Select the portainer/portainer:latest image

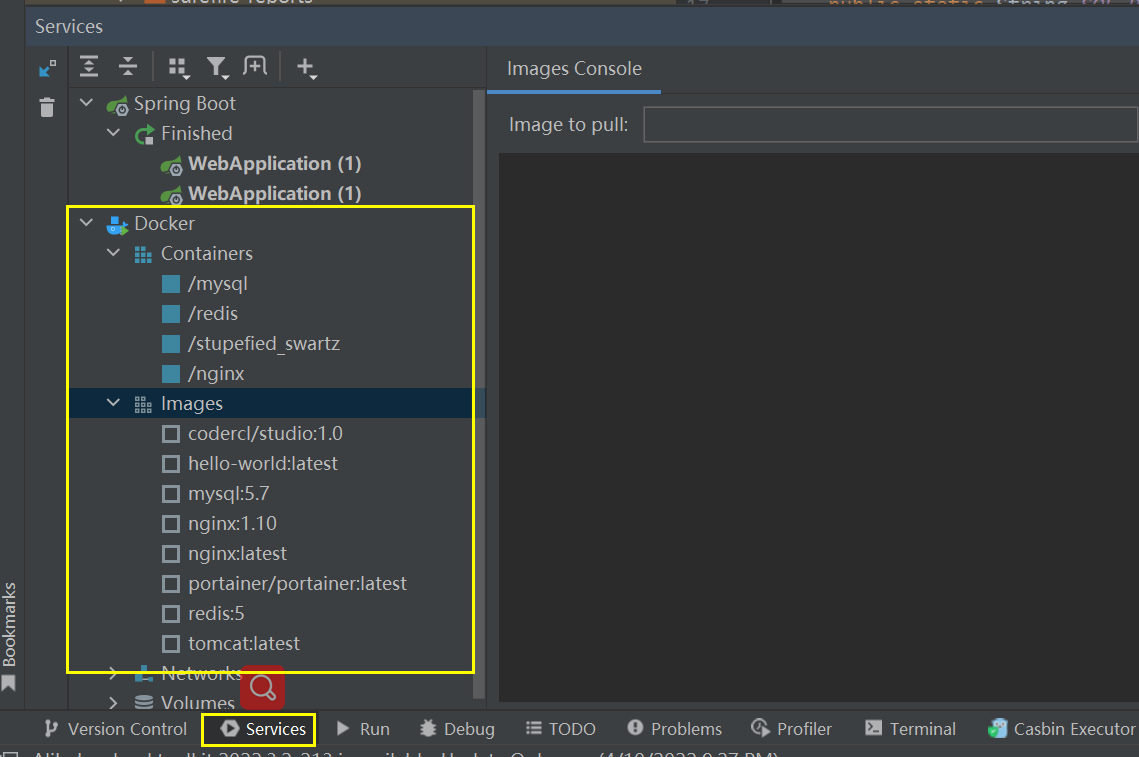tap(297, 583)
